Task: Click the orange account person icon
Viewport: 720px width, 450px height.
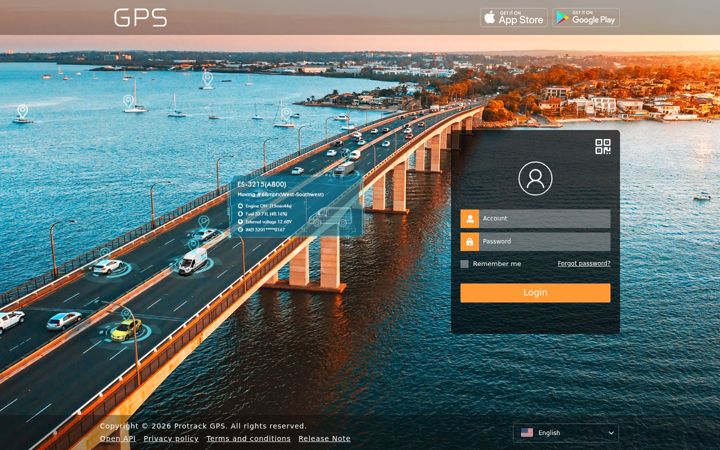Action: [470, 219]
